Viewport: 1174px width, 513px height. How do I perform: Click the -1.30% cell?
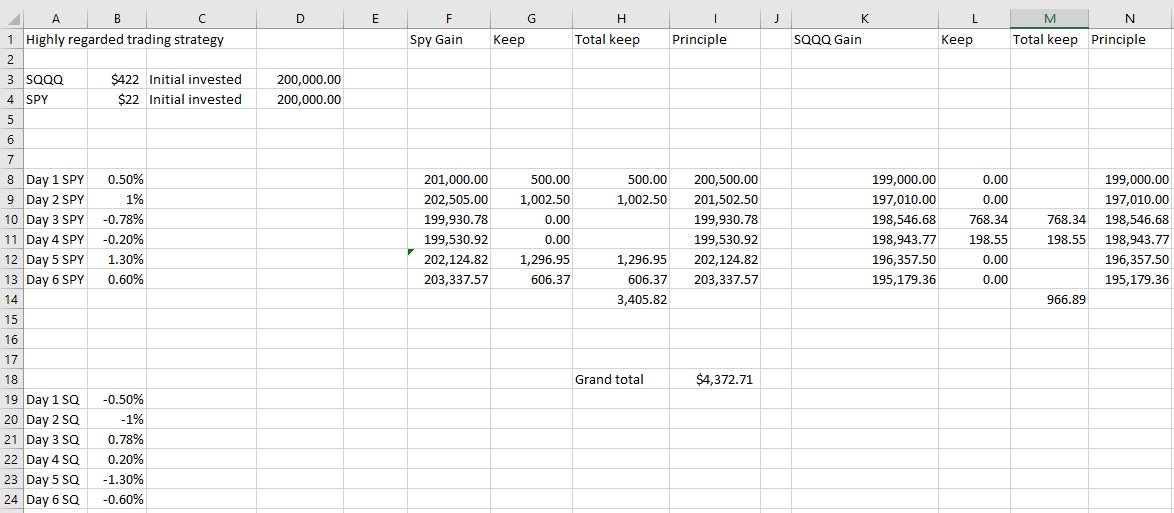(x=117, y=479)
